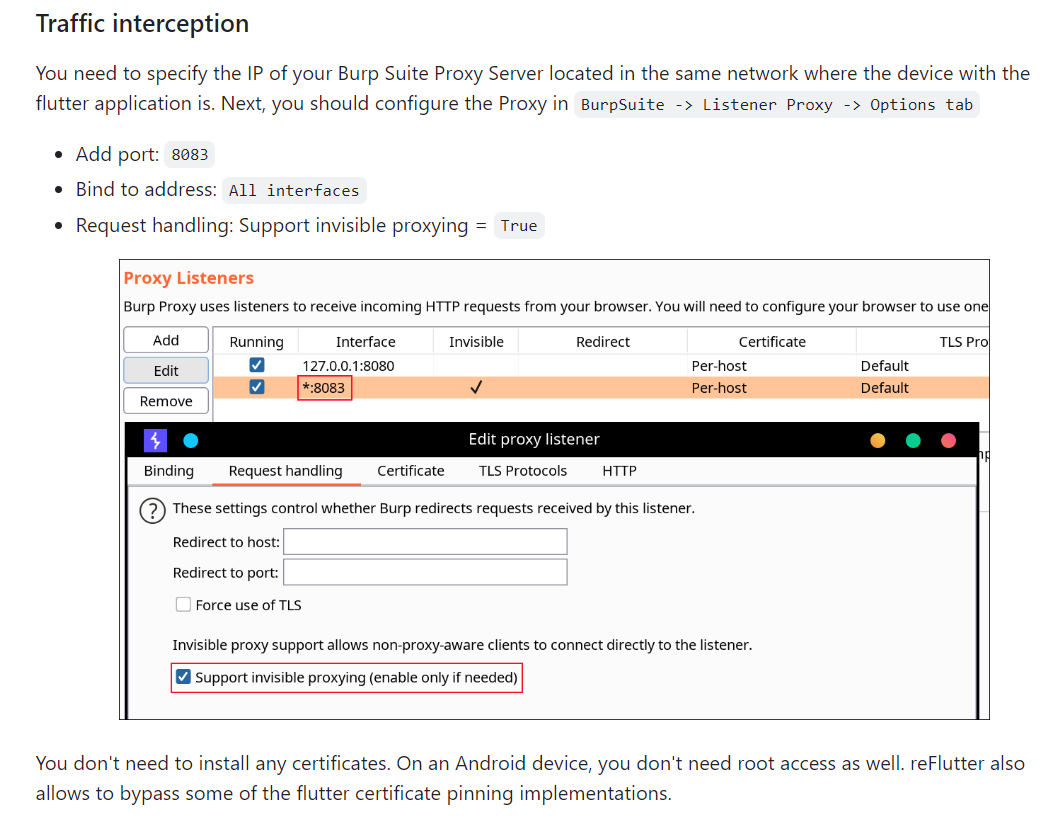This screenshot has width=1053, height=833.
Task: Focus the Redirect to host field
Action: pyautogui.click(x=425, y=542)
